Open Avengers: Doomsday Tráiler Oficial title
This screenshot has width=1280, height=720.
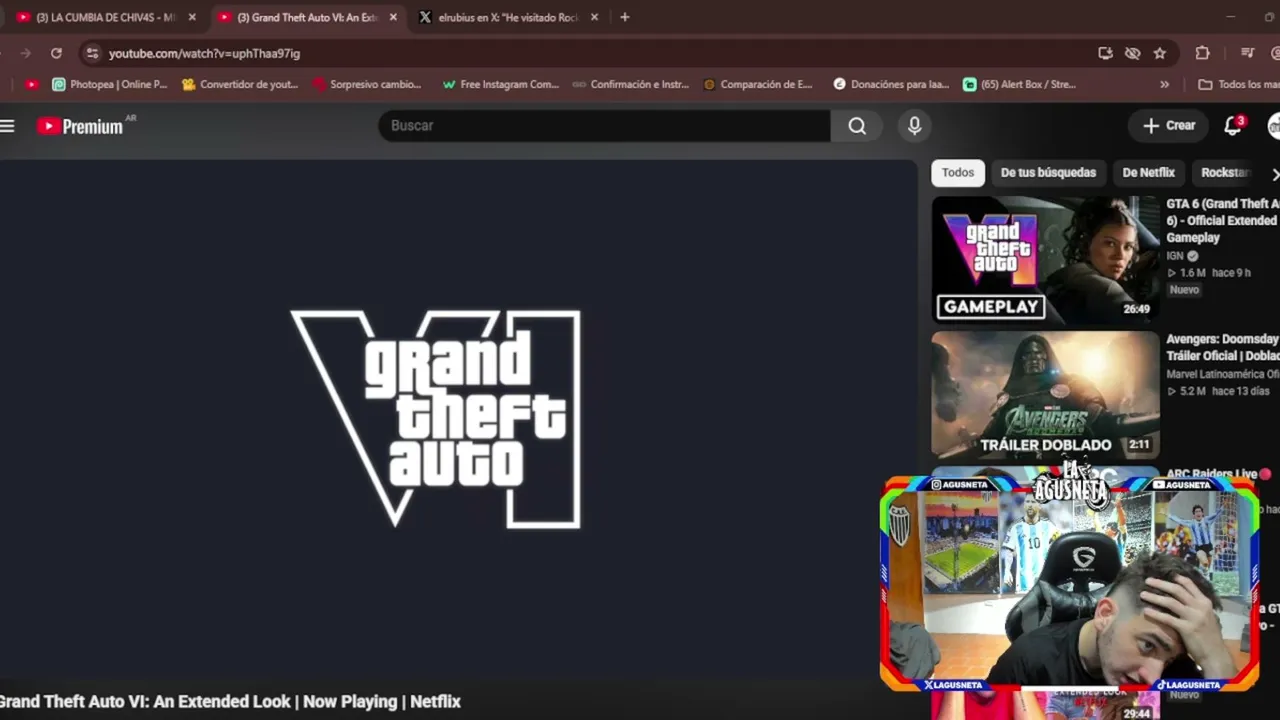(x=1222, y=348)
